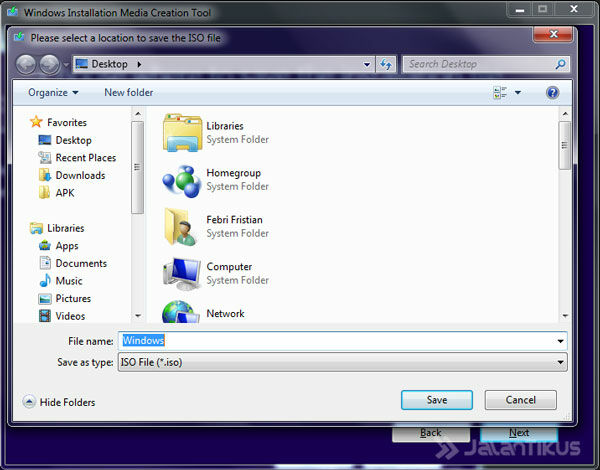The image size is (600, 470).
Task: Click the Videos filmstrip icon in the sidebar
Action: [x=45, y=316]
